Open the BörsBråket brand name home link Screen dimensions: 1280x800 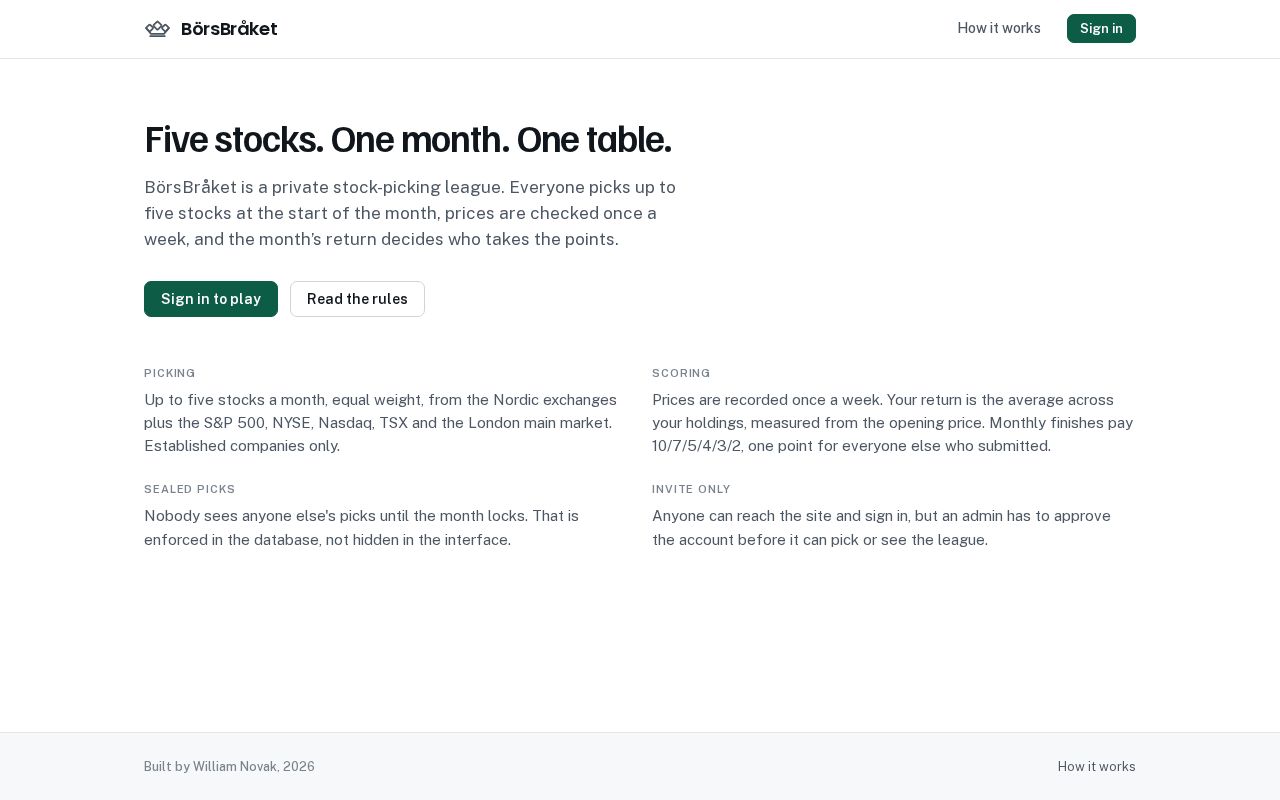click(x=229, y=29)
